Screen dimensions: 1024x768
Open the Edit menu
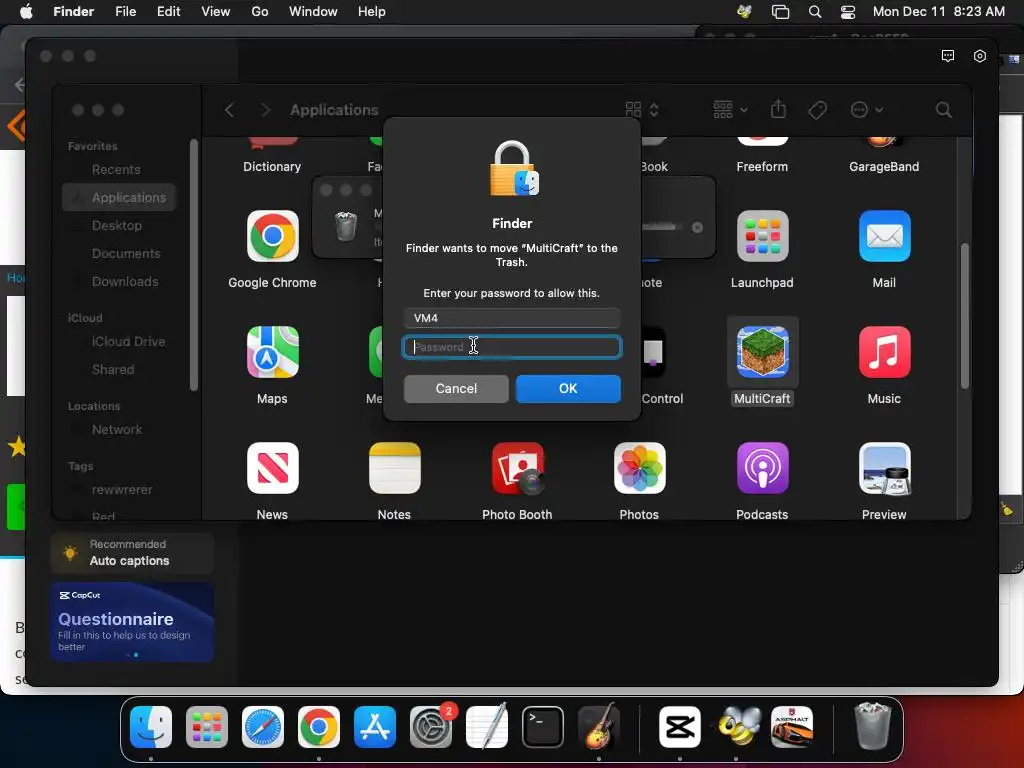(x=168, y=12)
